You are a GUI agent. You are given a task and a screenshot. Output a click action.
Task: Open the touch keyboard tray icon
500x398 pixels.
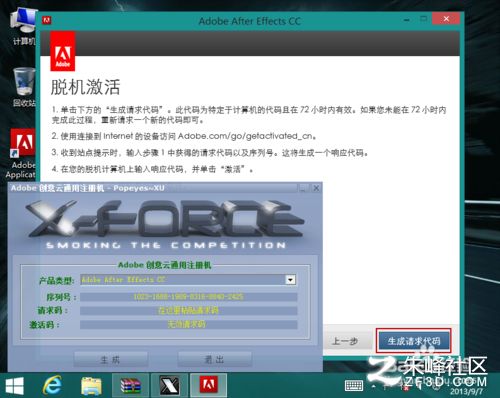[x=354, y=386]
